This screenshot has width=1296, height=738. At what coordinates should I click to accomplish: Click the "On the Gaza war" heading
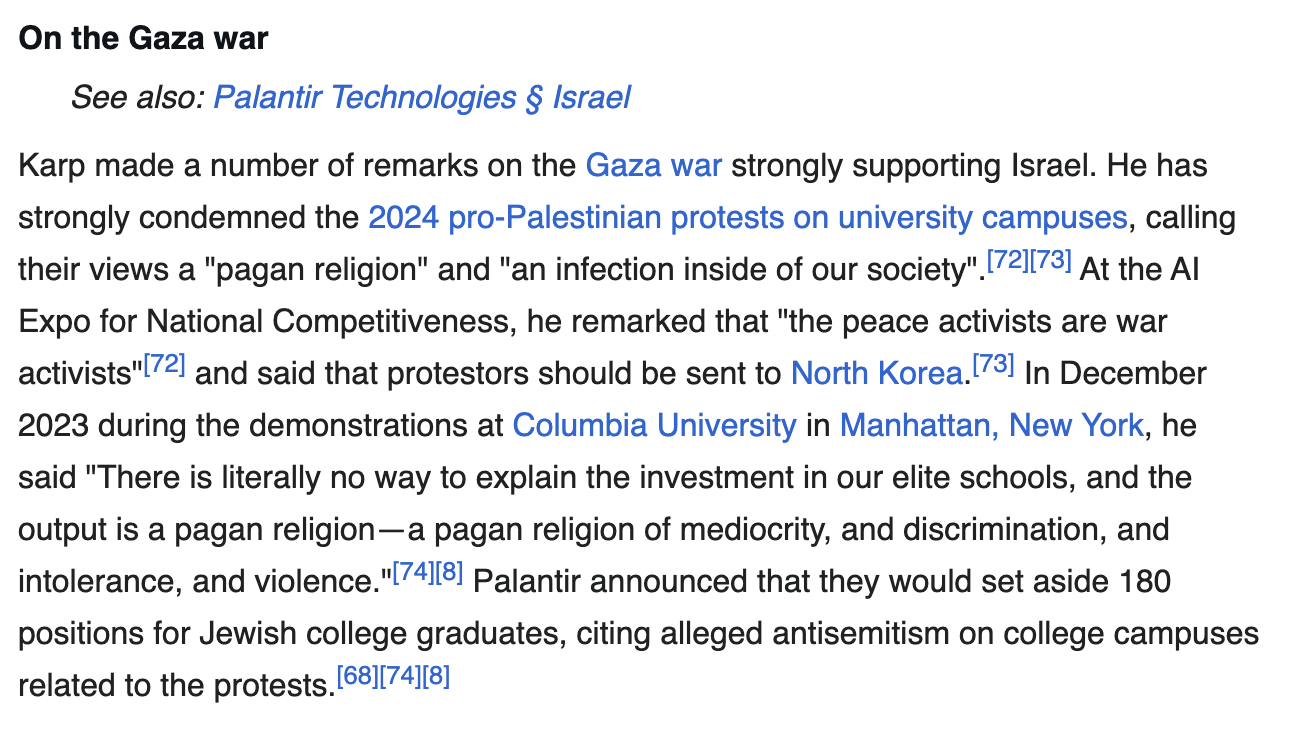(x=144, y=39)
